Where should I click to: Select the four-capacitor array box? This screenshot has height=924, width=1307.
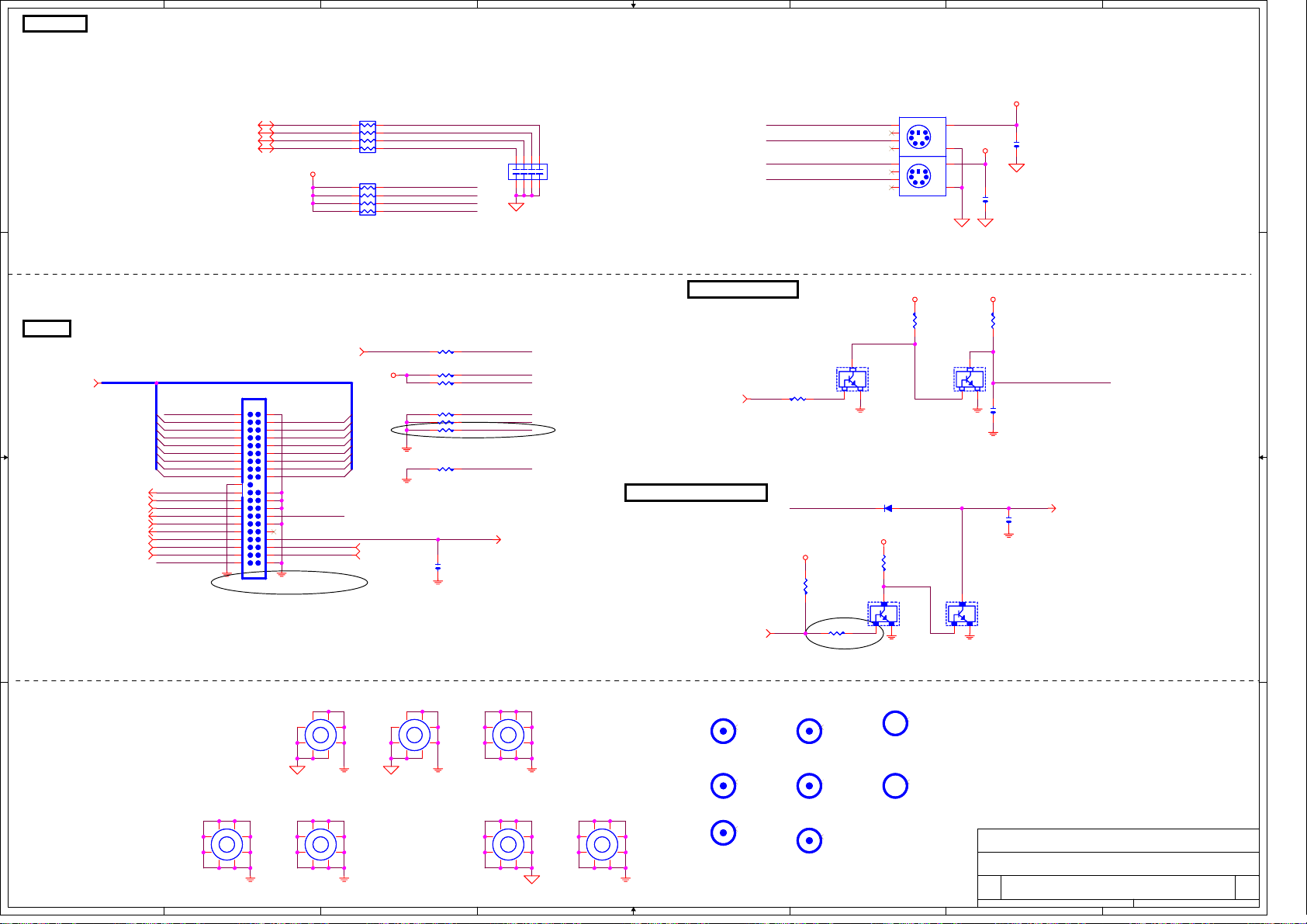[x=527, y=171]
